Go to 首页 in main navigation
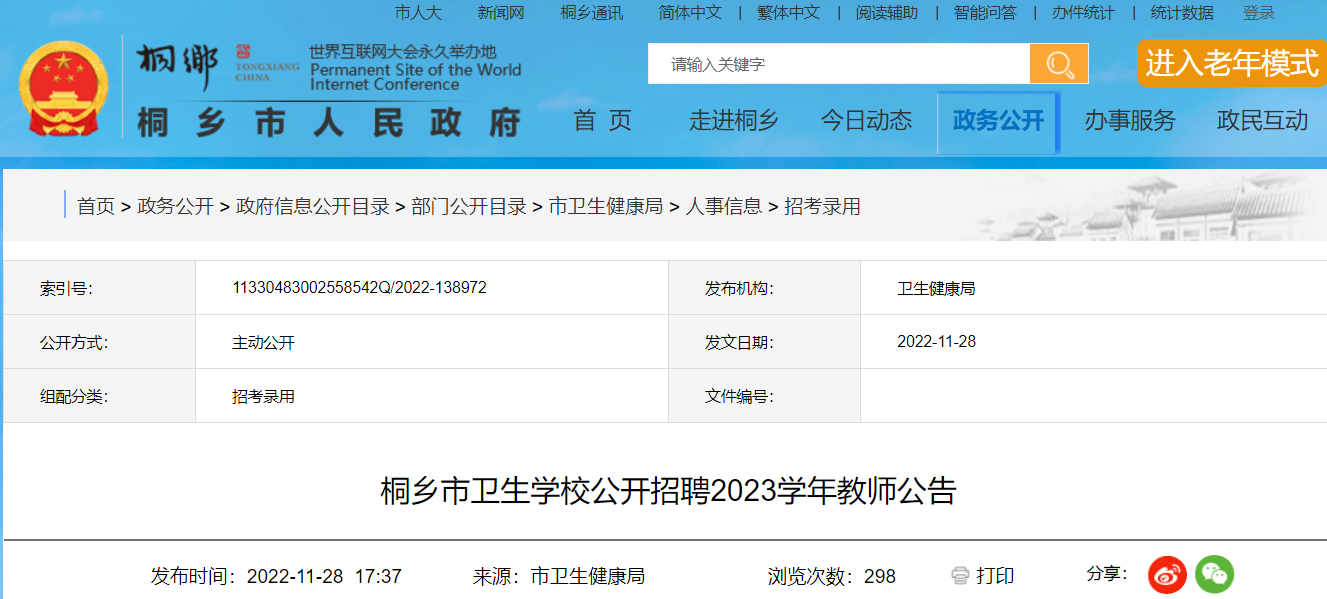The height and width of the screenshot is (599, 1327). click(603, 122)
